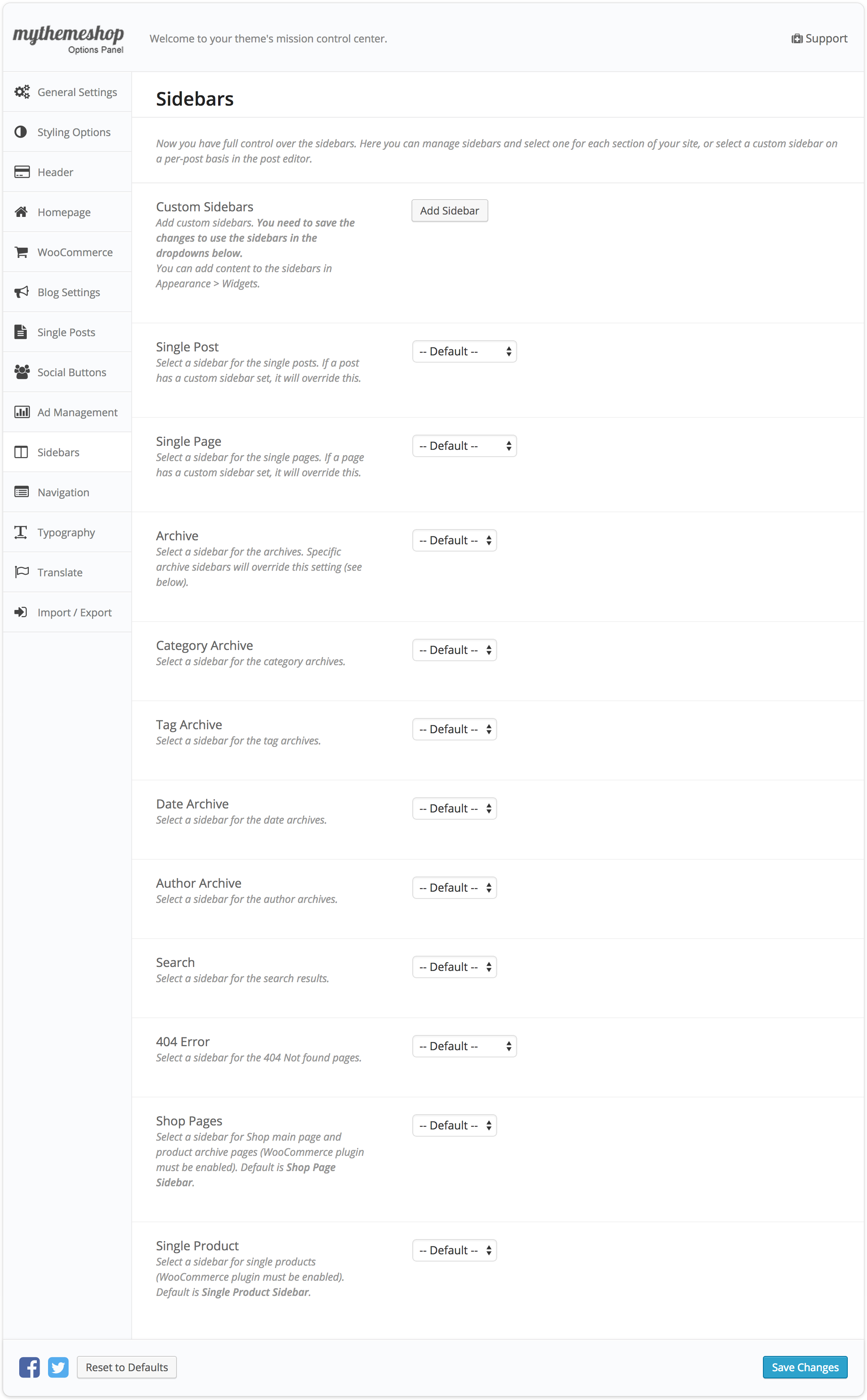Open the 404 Error sidebar dropdown
Viewport: 867px width, 1400px height.
(x=464, y=1046)
